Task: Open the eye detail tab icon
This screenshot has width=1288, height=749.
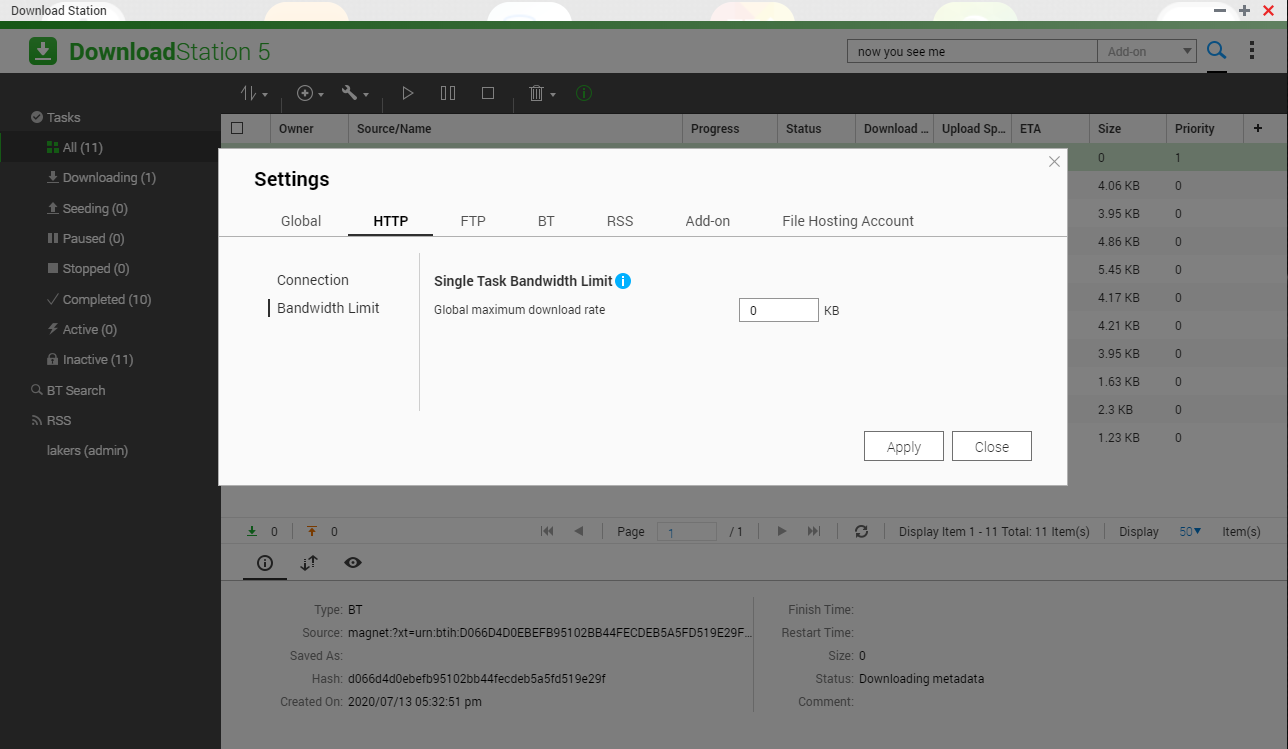Action: coord(353,563)
